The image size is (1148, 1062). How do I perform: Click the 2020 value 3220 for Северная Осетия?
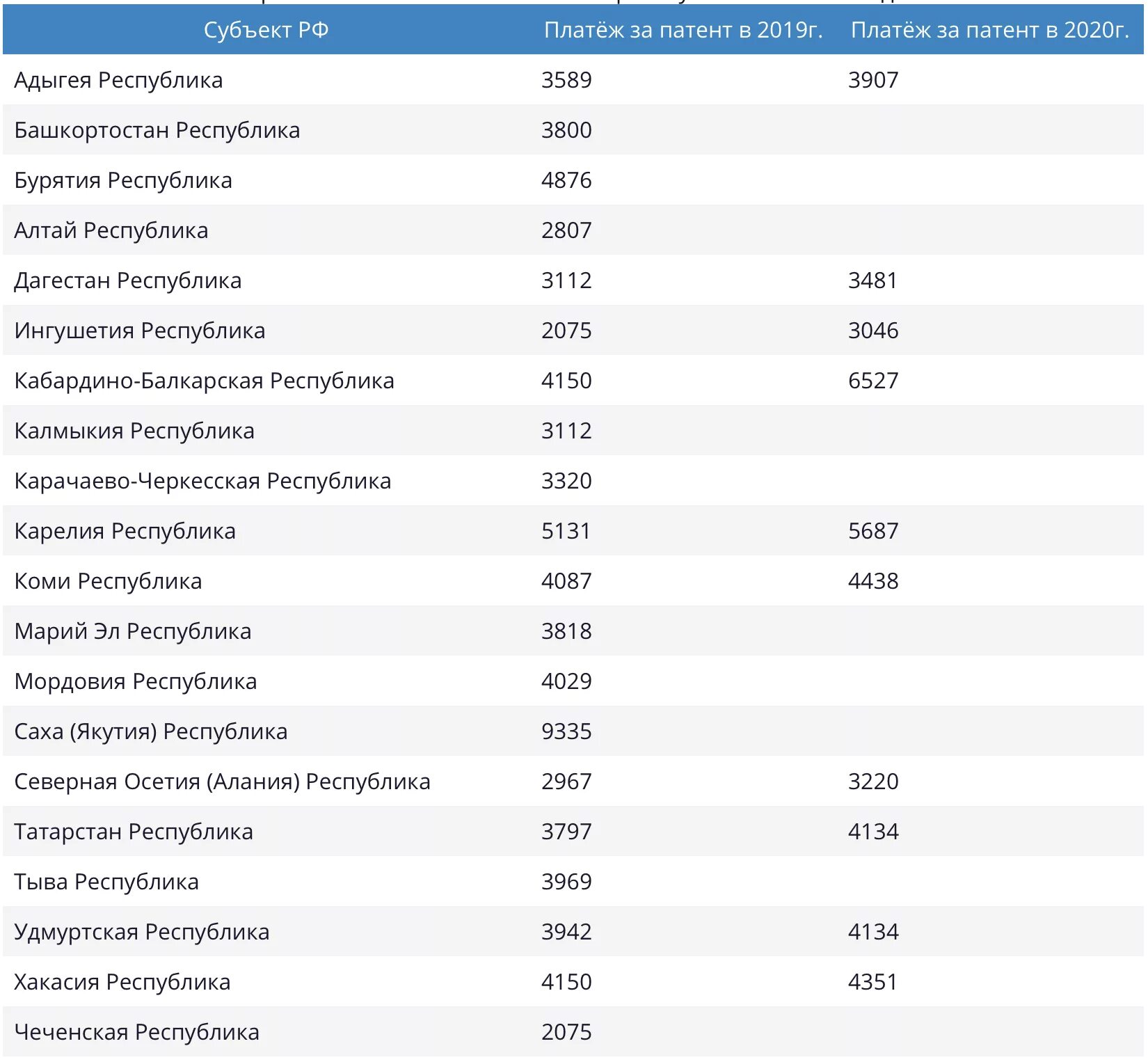(873, 782)
